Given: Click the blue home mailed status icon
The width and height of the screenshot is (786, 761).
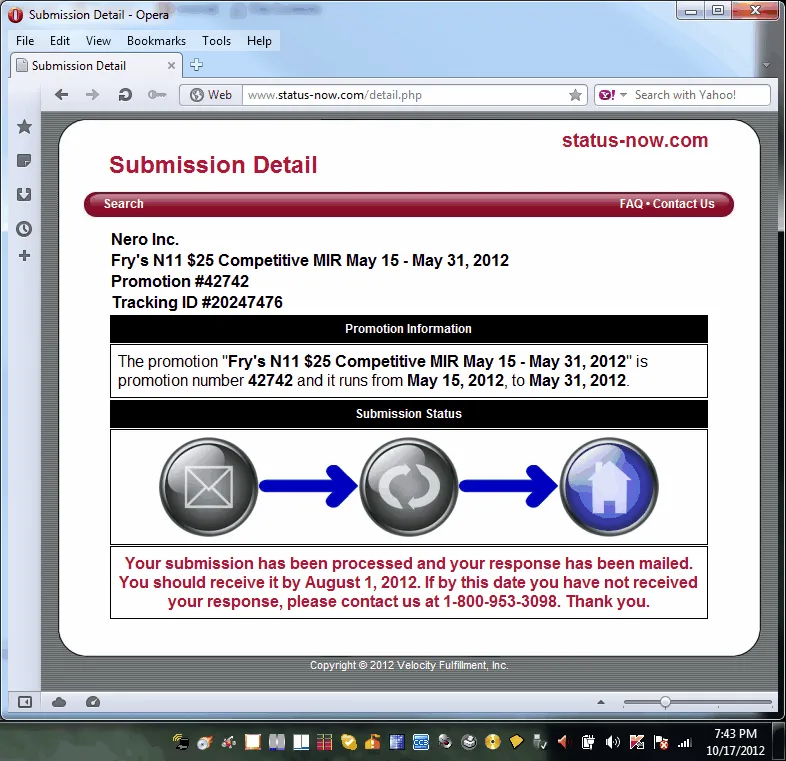Looking at the screenshot, I should point(609,487).
